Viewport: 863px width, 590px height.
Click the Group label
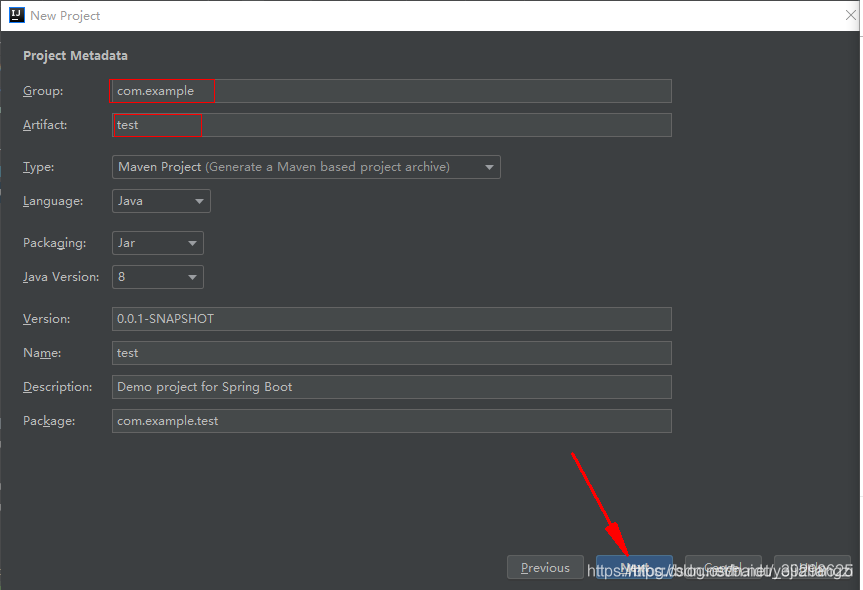pos(43,91)
